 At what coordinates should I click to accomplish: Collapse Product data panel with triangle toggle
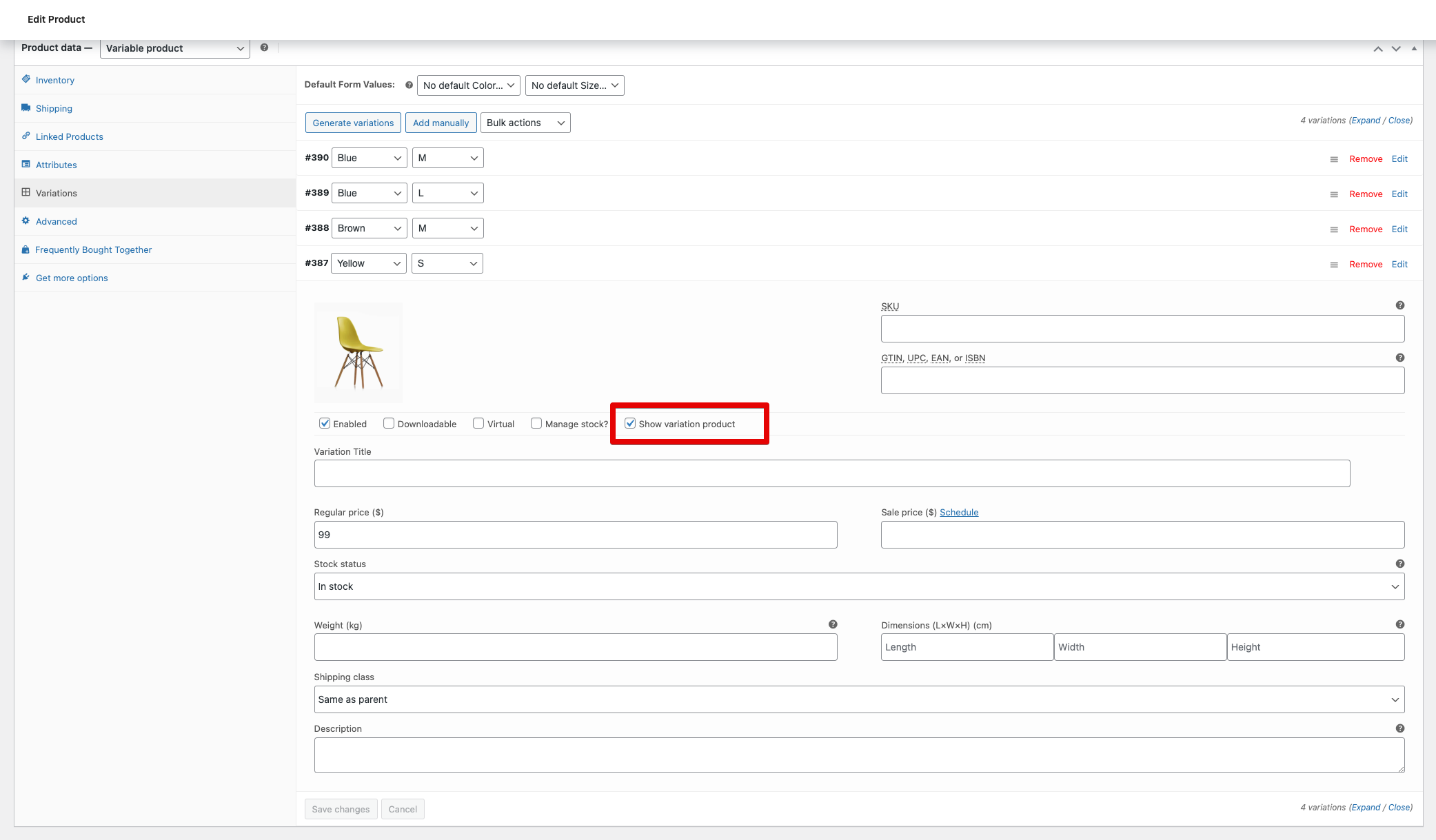(1414, 48)
